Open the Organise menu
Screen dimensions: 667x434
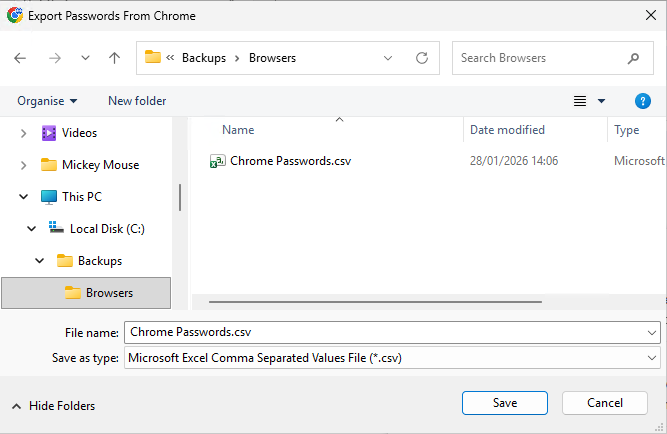(x=47, y=101)
